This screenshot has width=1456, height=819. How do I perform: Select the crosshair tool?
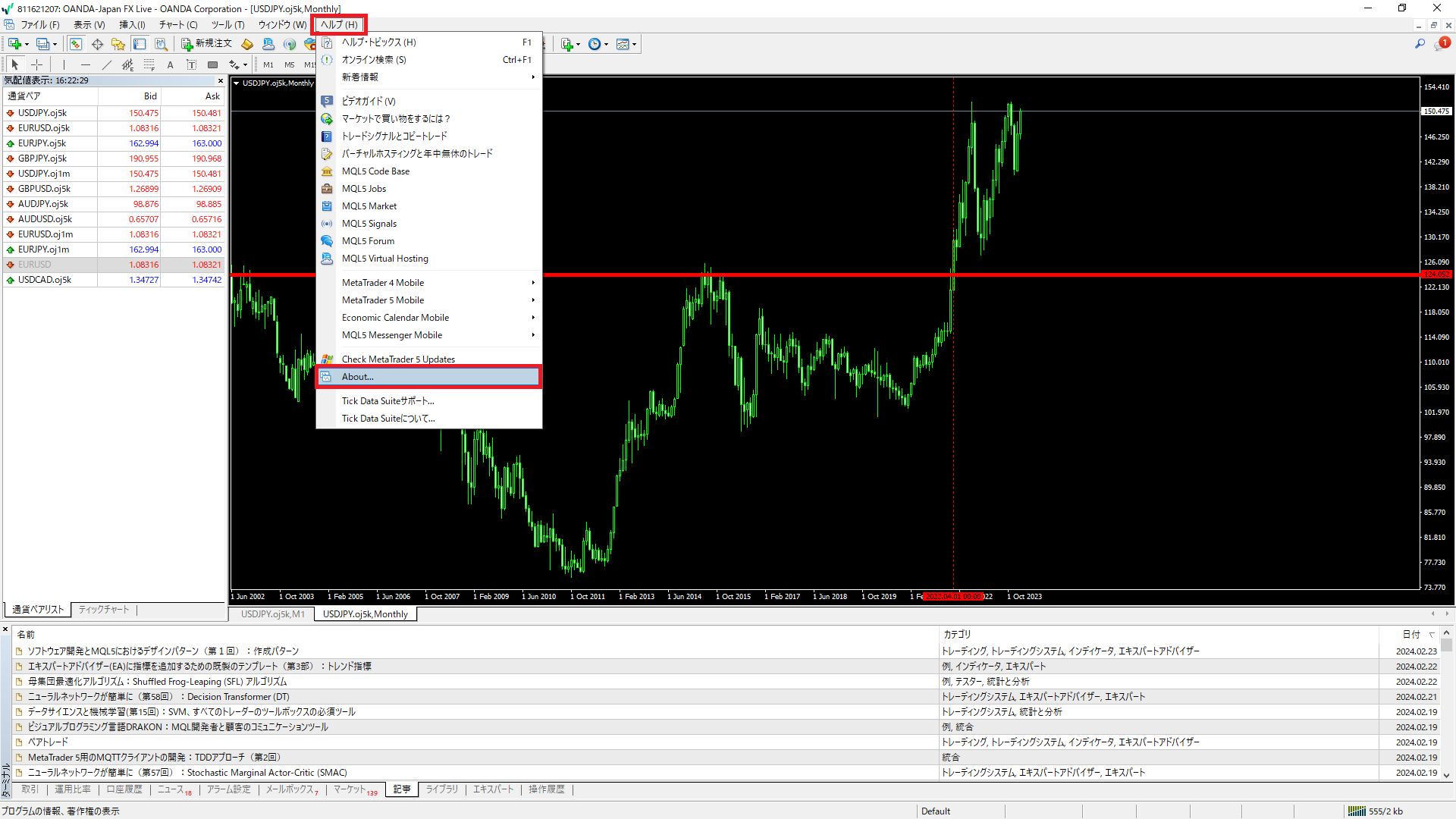(x=36, y=64)
